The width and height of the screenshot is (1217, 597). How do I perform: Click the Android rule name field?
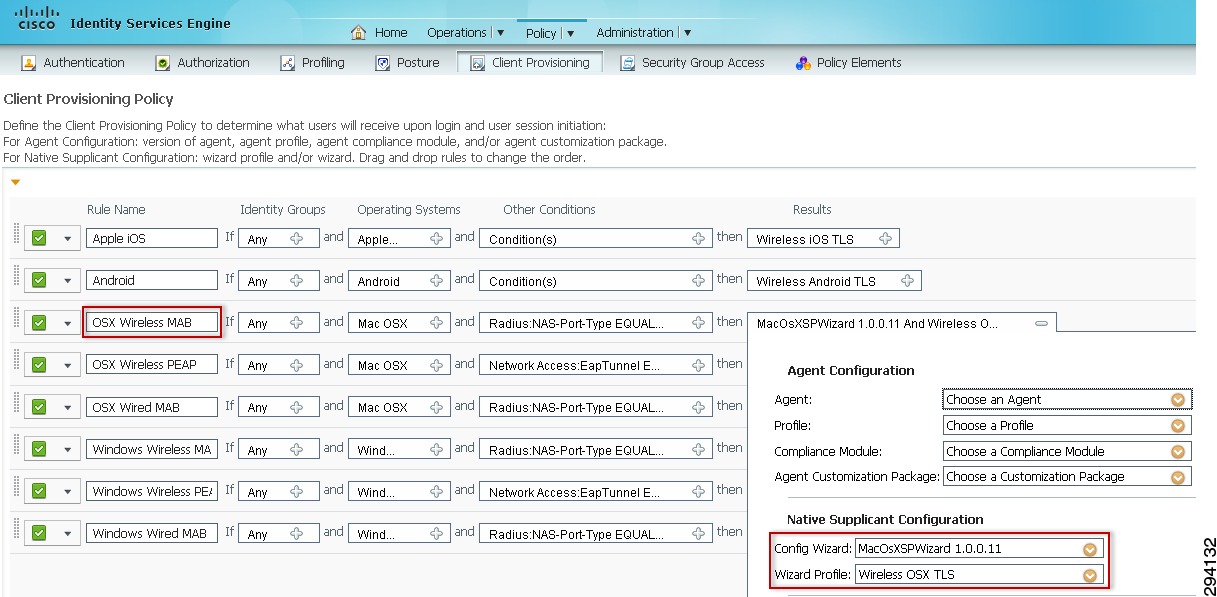pyautogui.click(x=152, y=280)
